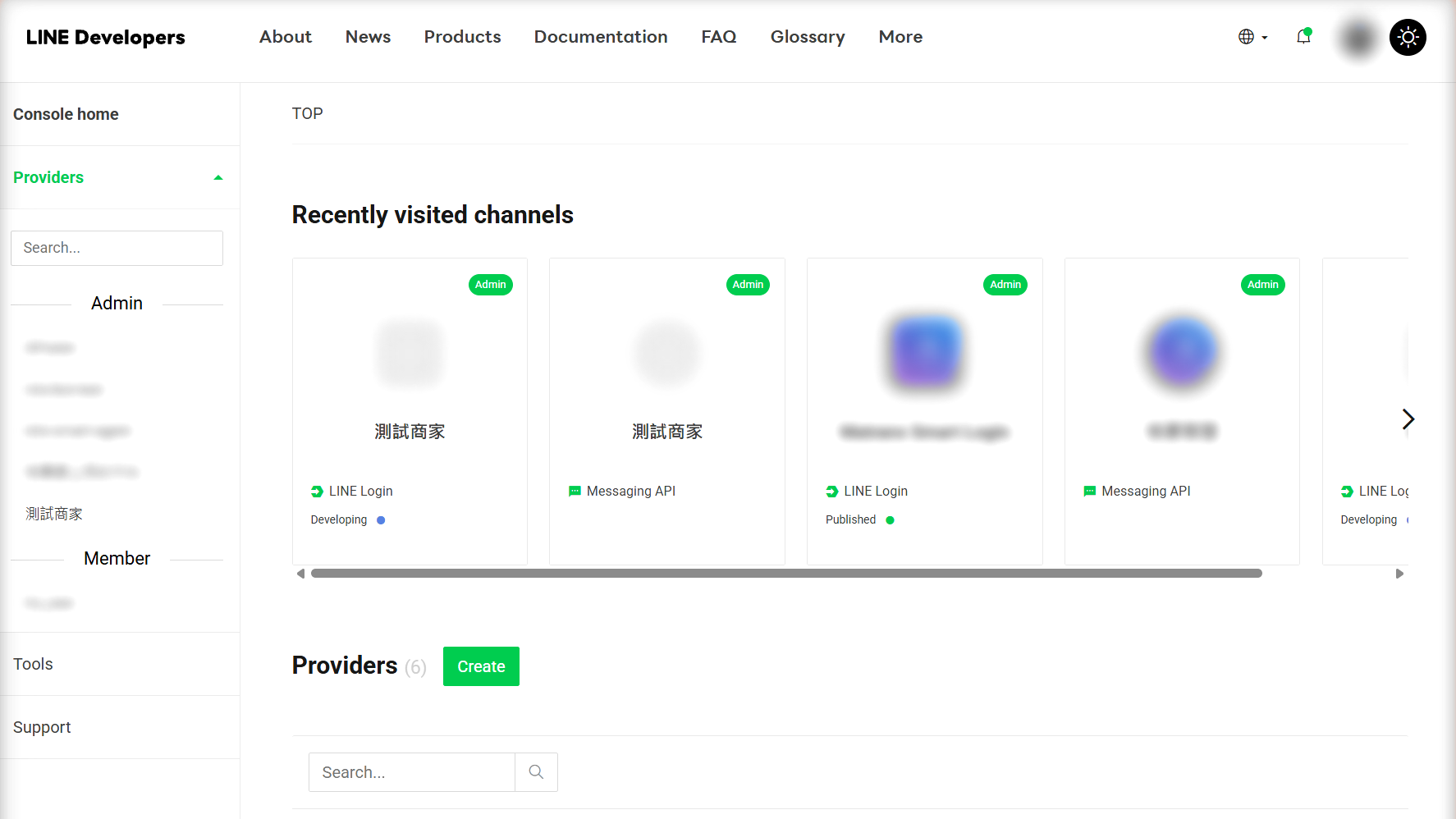Viewport: 1456px width, 819px height.
Task: Open the partially visible fifth LINE Login card
Action: pyautogui.click(x=1366, y=411)
